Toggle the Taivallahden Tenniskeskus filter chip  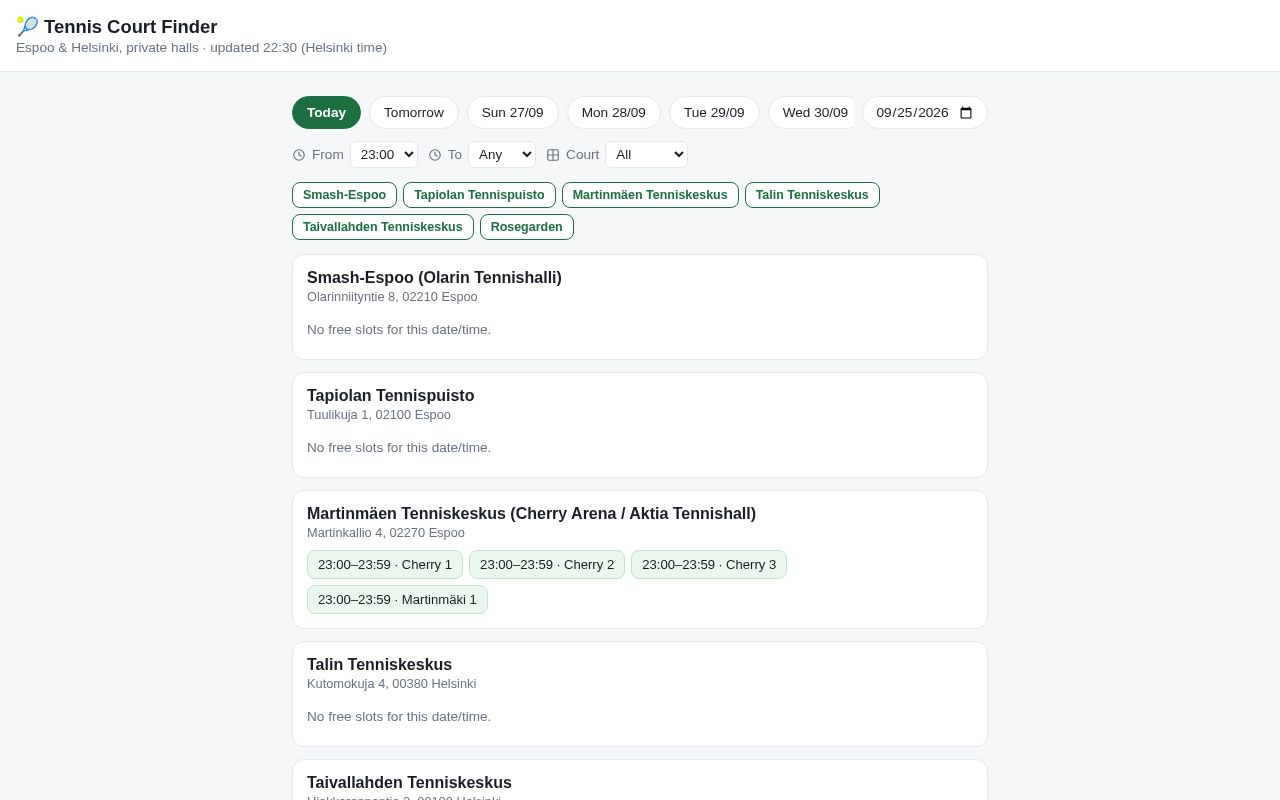(383, 227)
